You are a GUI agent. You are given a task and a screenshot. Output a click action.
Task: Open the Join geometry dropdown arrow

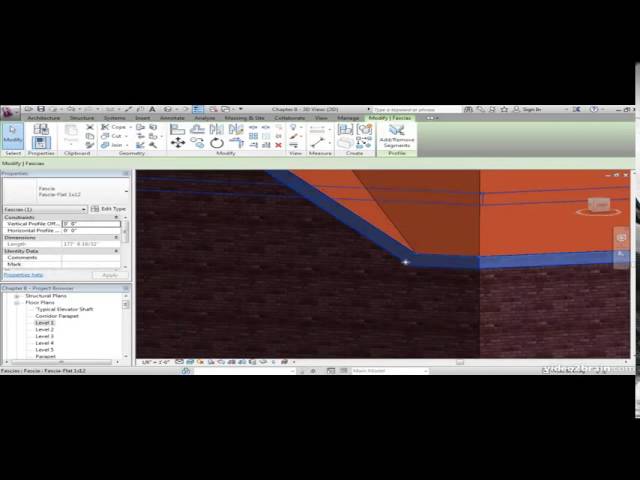[127, 145]
